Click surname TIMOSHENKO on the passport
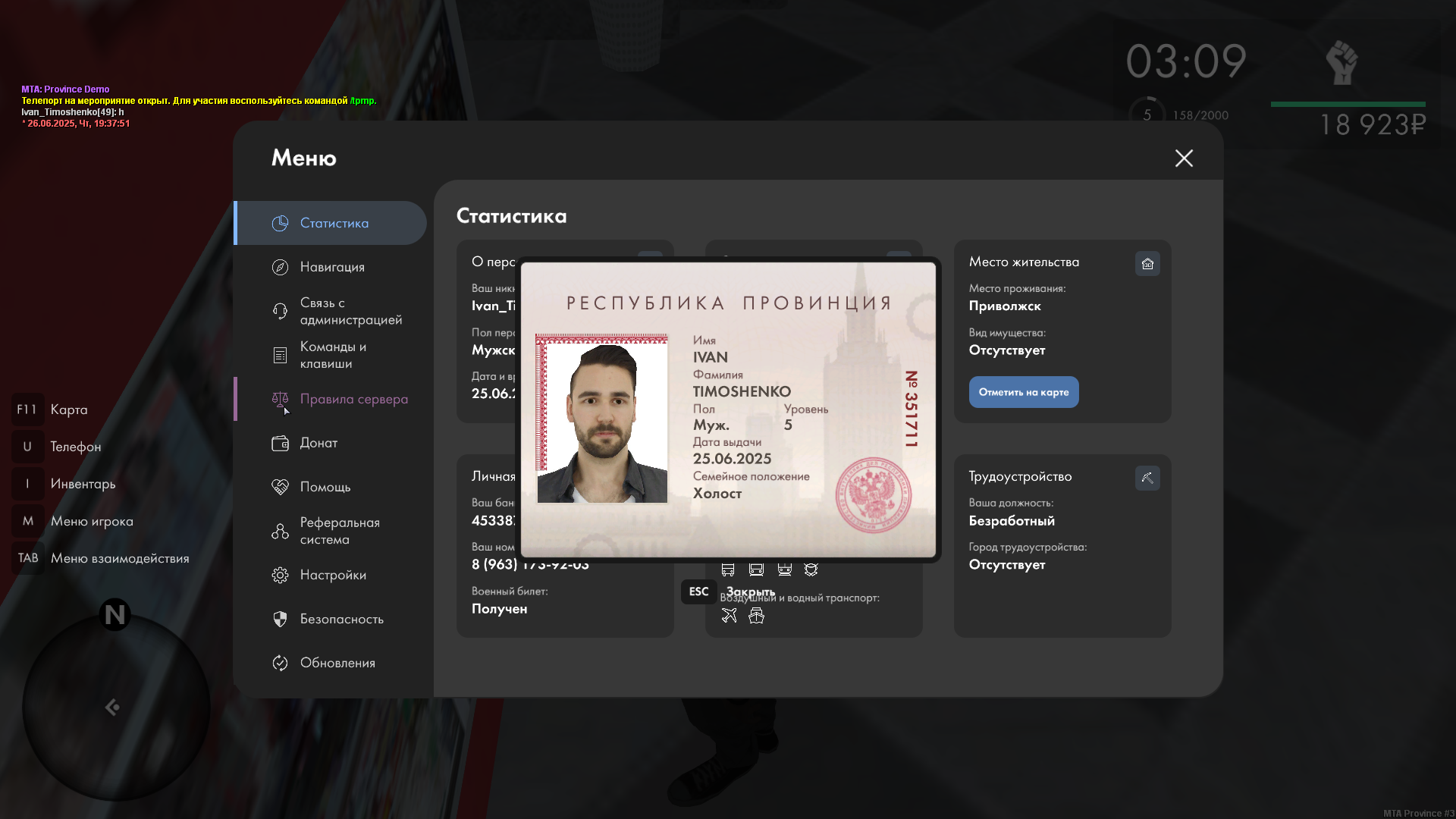 point(742,391)
